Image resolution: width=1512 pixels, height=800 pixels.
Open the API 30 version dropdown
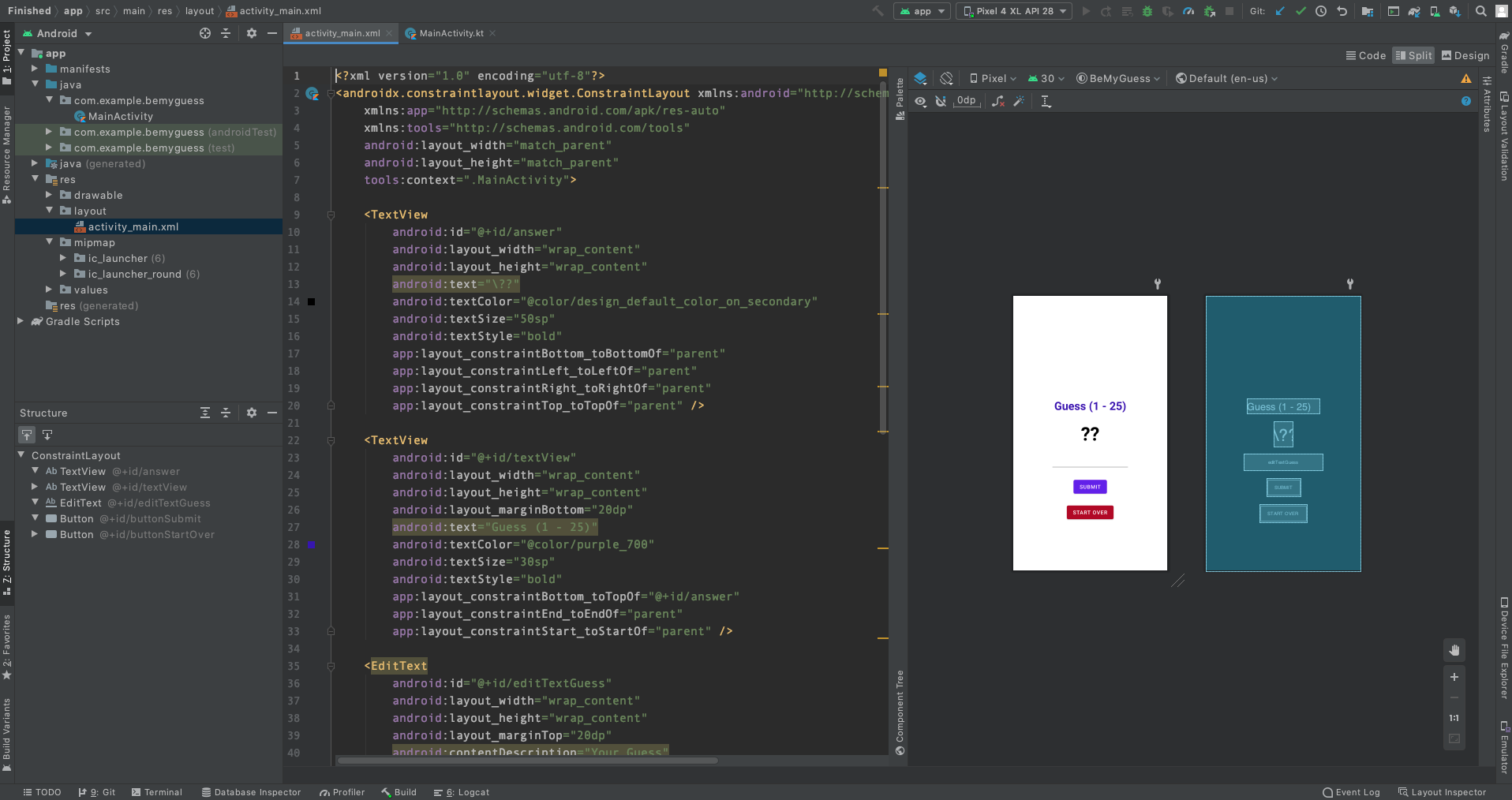[x=1046, y=78]
